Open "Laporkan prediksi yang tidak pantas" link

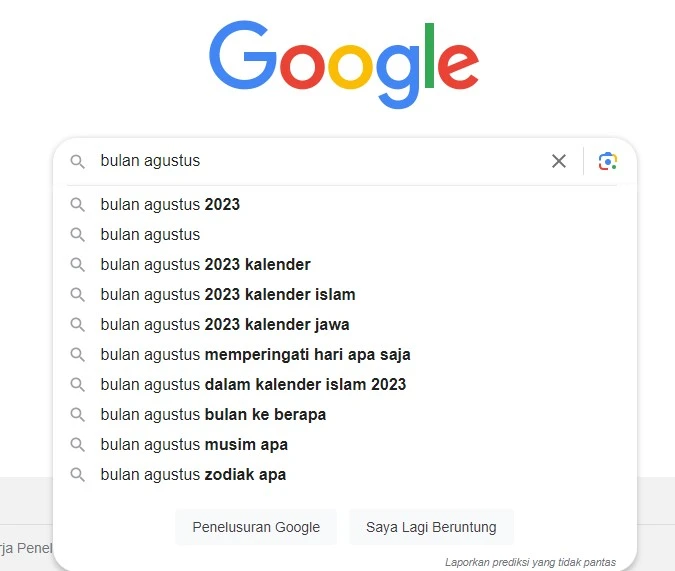tap(530, 562)
